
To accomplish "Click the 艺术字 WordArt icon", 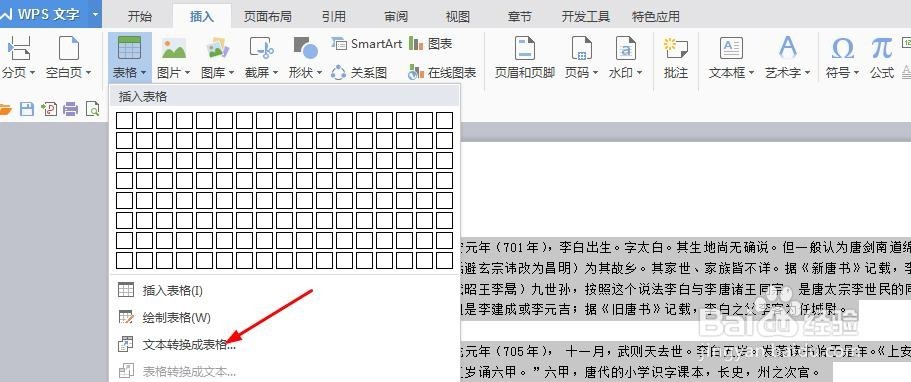I will (x=788, y=48).
